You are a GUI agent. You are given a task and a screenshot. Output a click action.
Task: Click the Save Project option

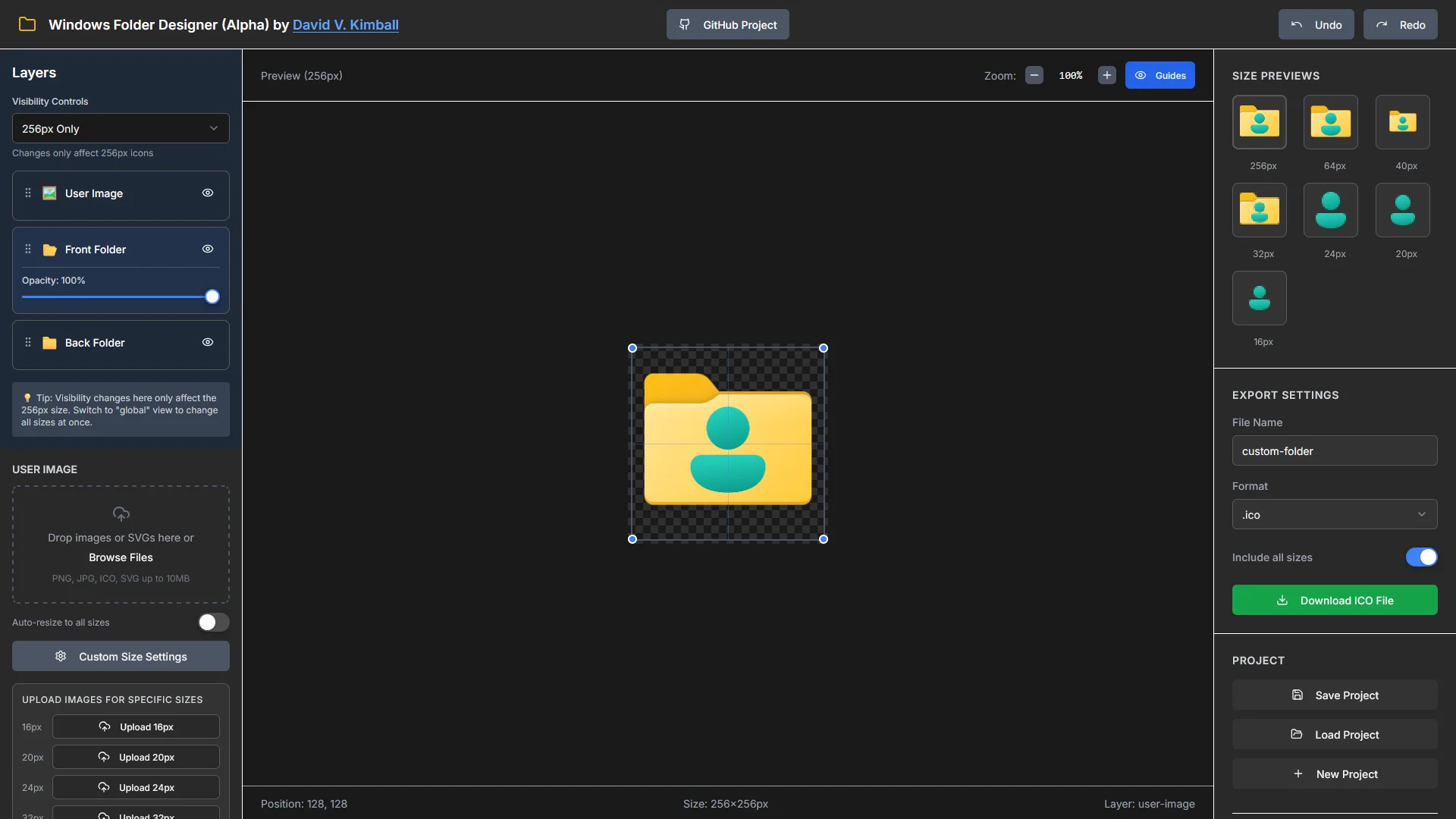1333,695
